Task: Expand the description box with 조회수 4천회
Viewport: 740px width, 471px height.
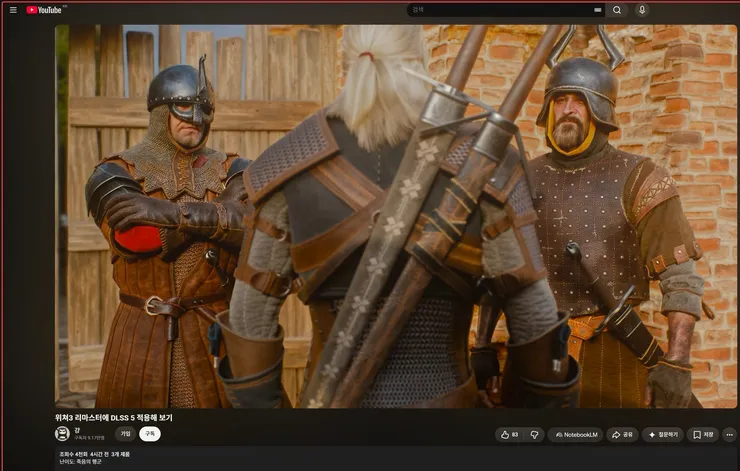Action: pyautogui.click(x=395, y=458)
